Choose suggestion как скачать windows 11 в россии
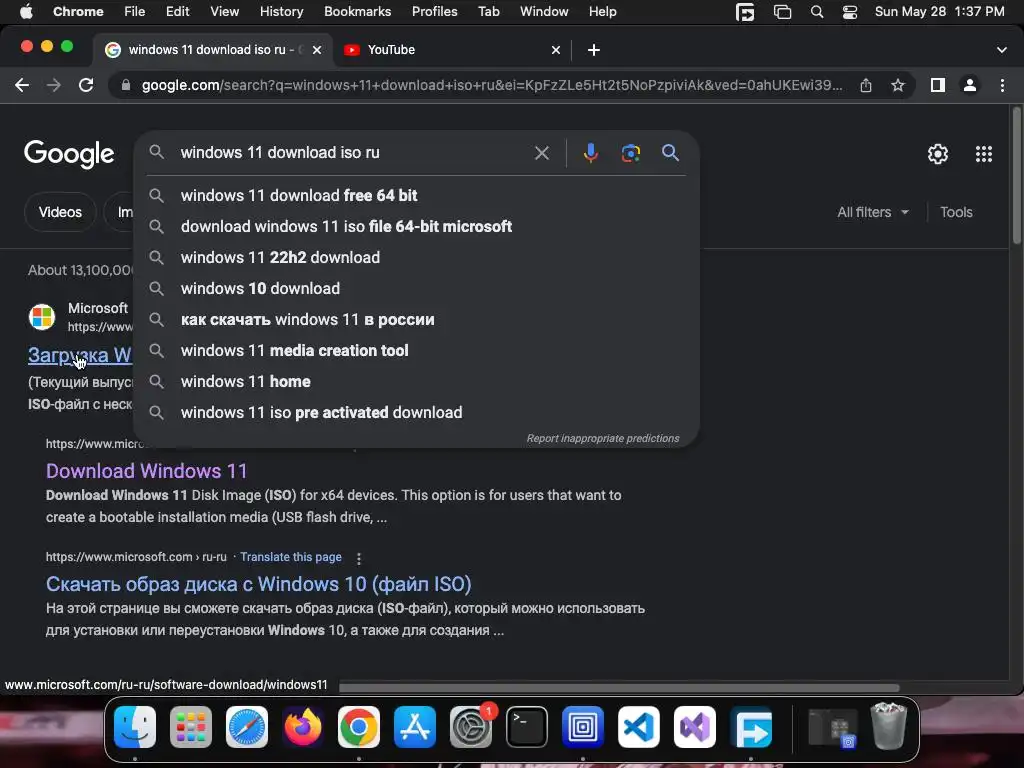The image size is (1024, 768). point(416,319)
